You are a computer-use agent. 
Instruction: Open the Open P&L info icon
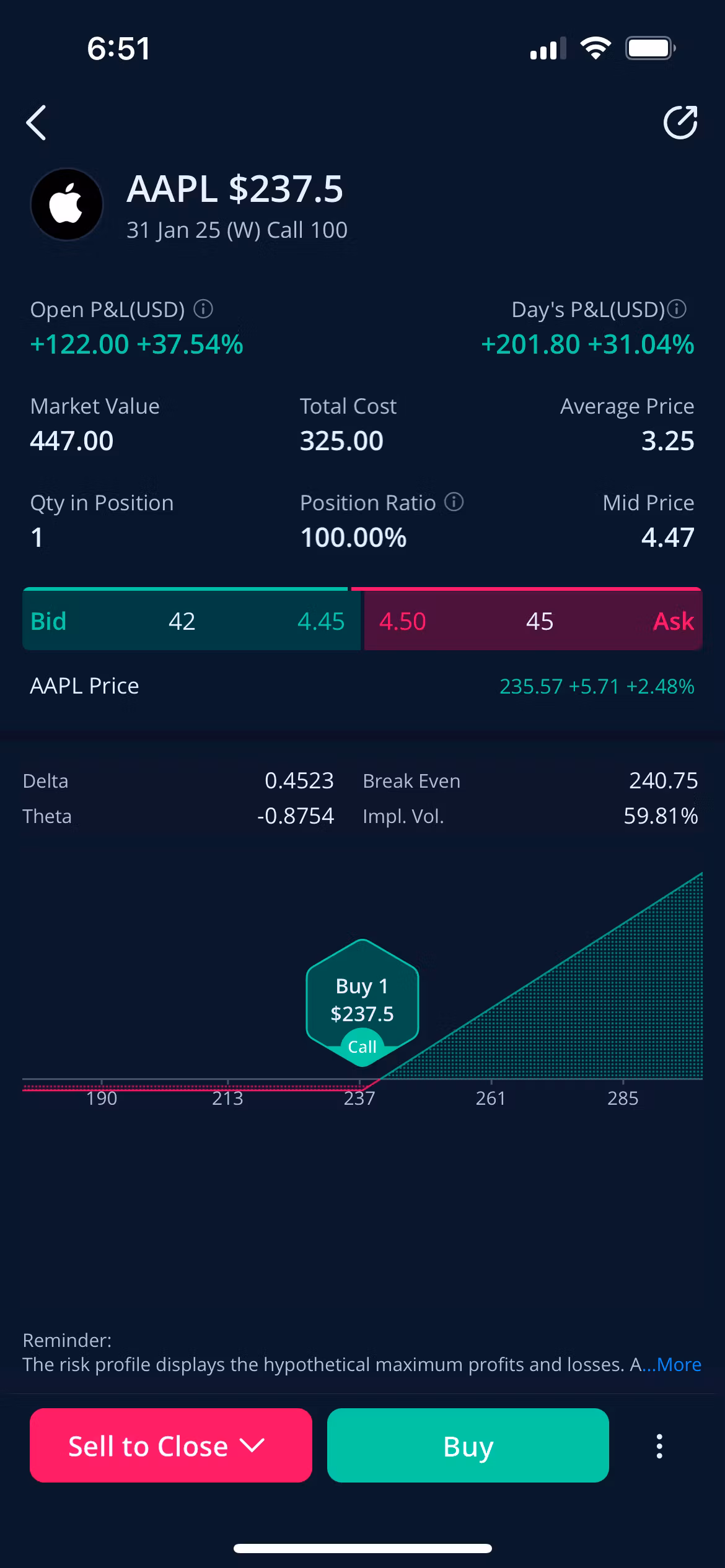click(203, 308)
